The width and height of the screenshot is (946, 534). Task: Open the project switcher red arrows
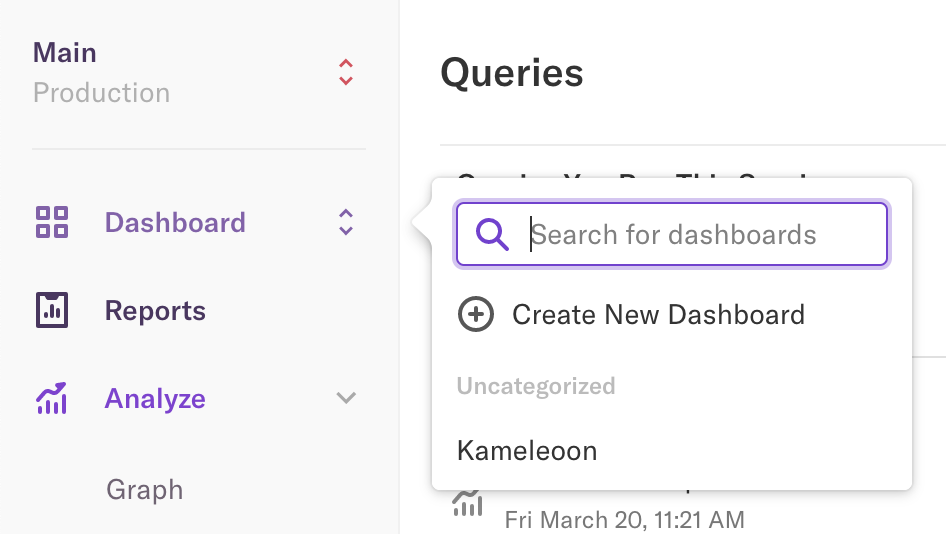[x=346, y=72]
